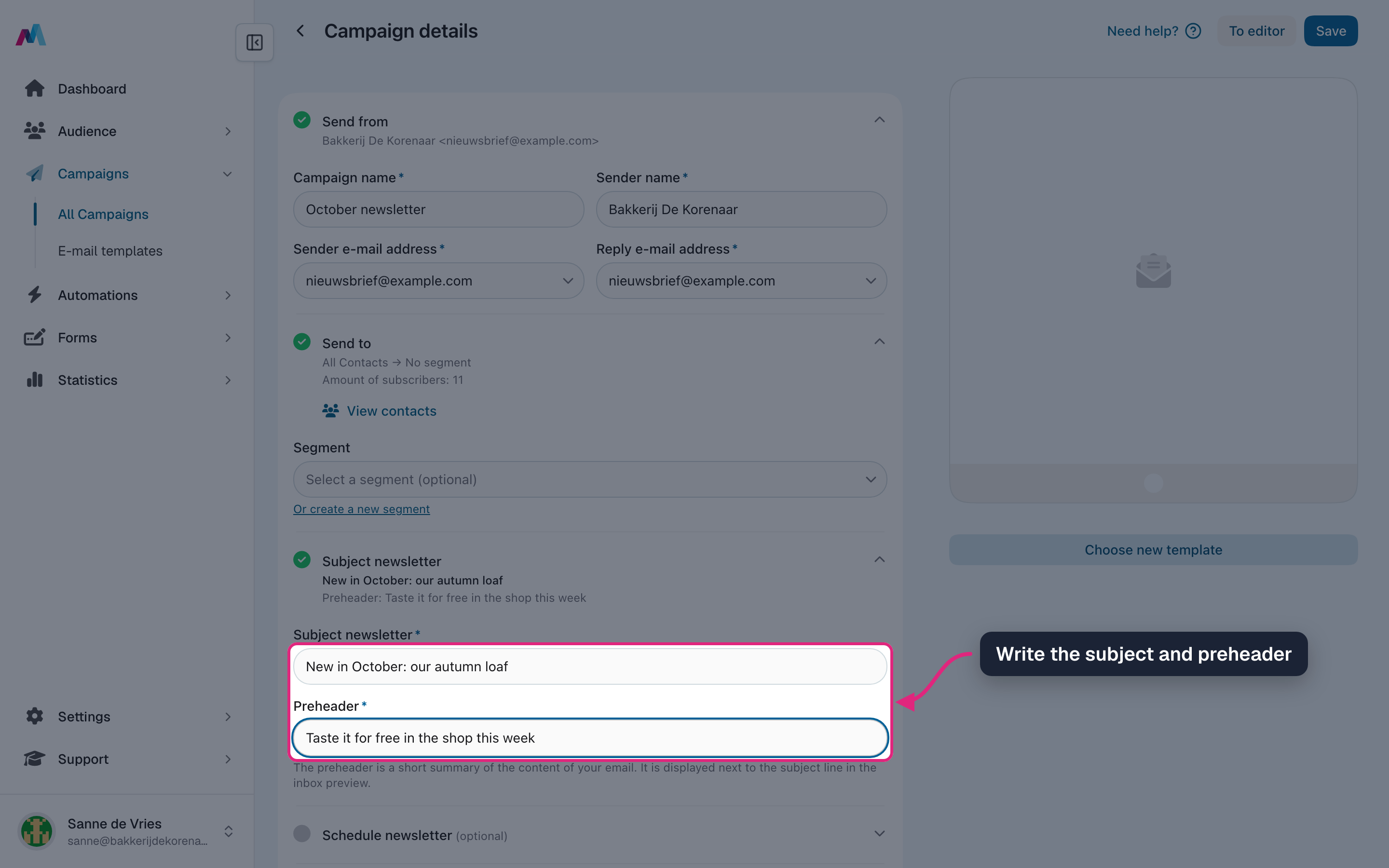Open the Sender e-mail address dropdown

[x=438, y=281]
